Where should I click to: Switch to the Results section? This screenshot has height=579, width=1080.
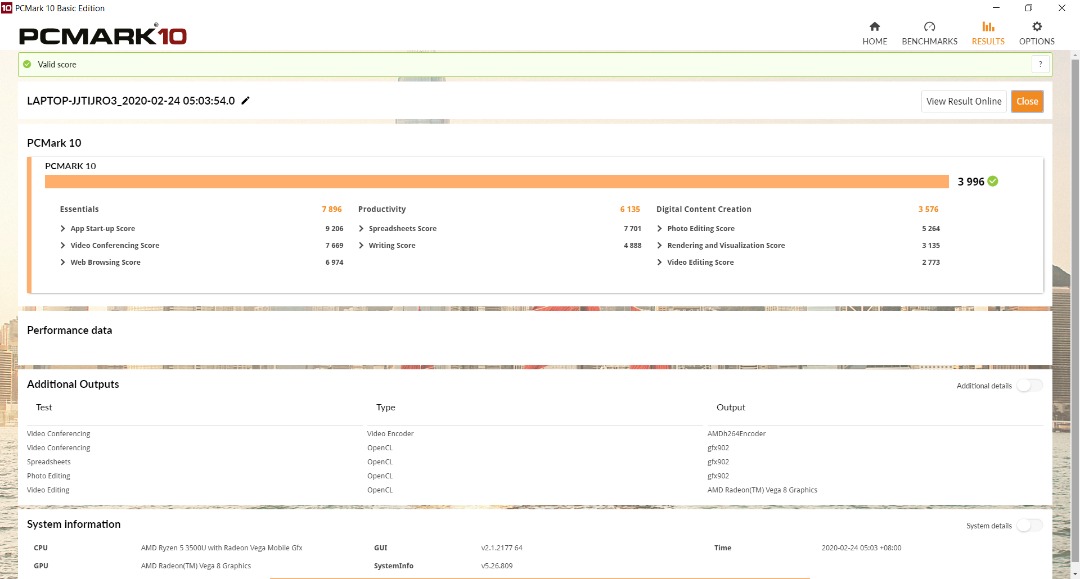tap(988, 33)
